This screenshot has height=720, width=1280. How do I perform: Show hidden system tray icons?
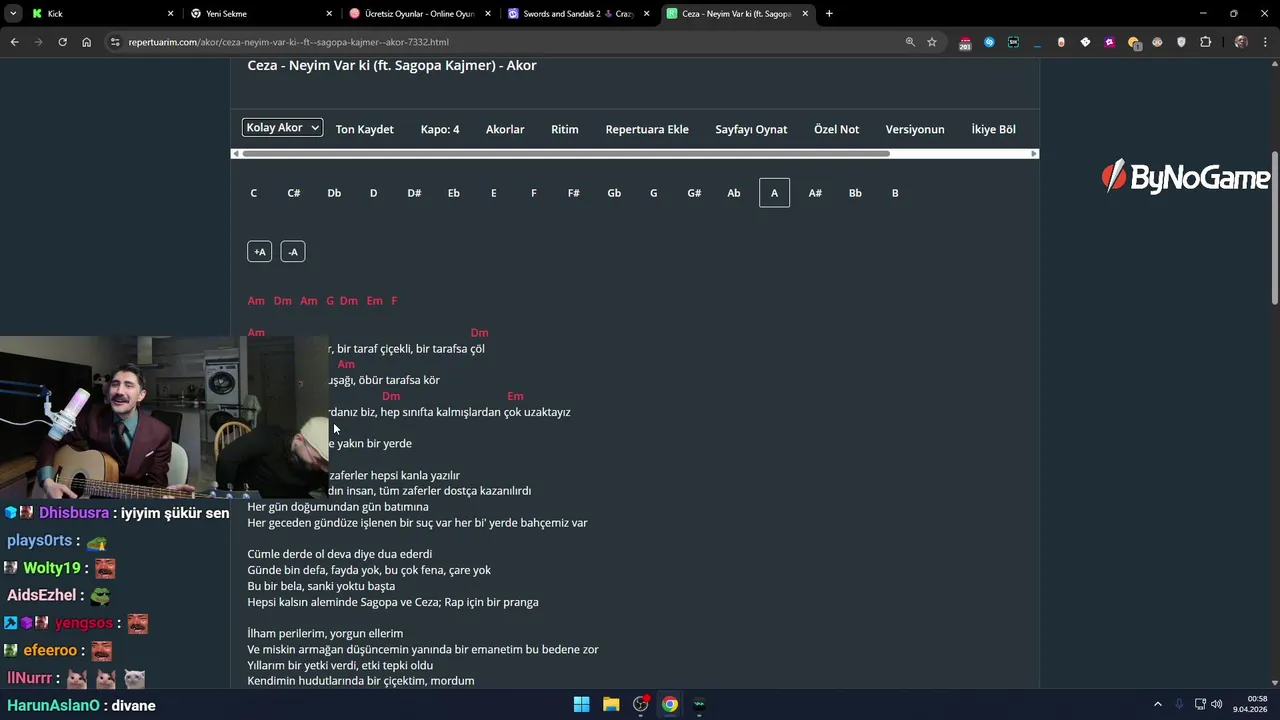tap(1158, 704)
